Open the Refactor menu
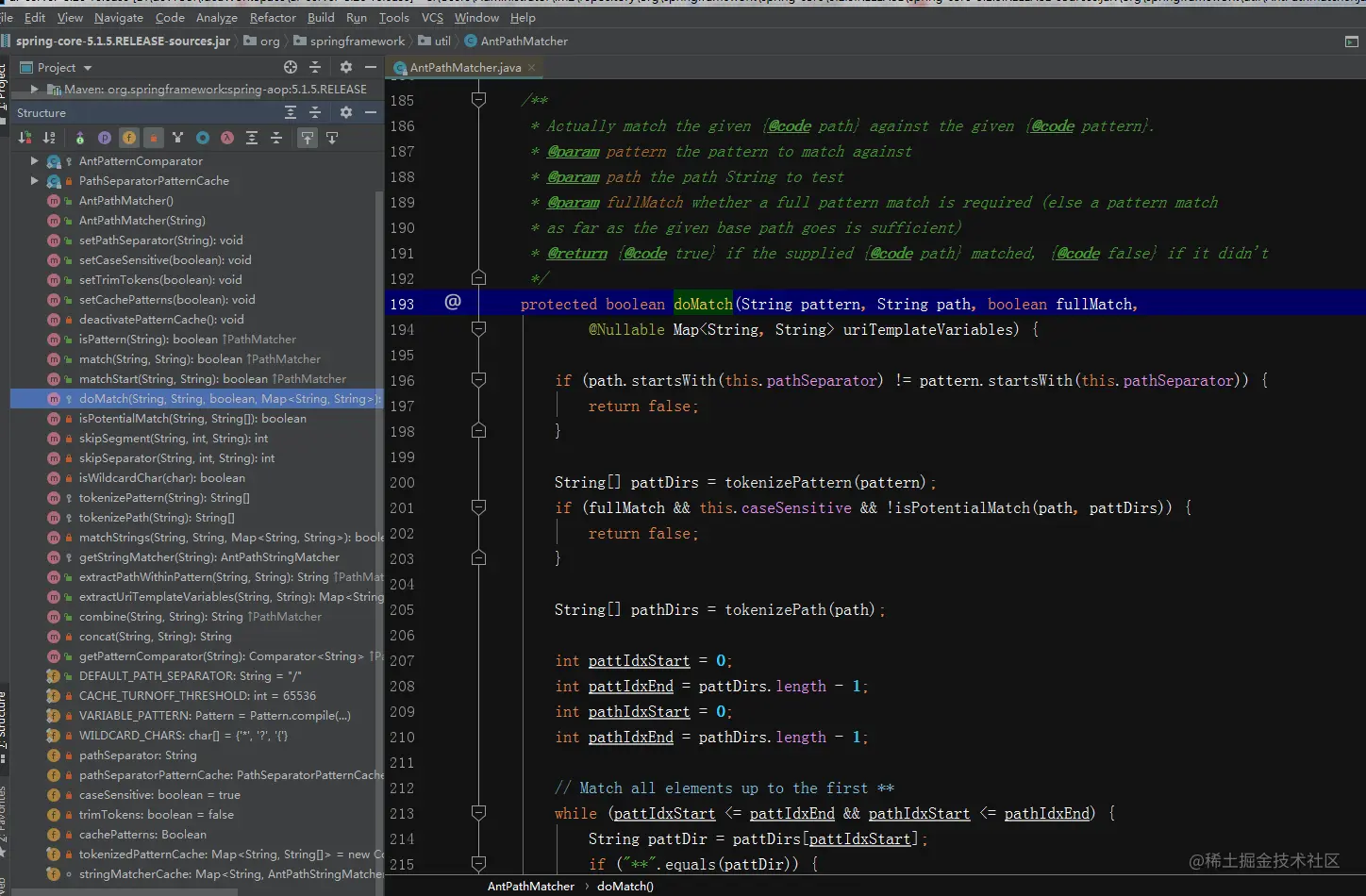The image size is (1366, 896). coord(273,17)
